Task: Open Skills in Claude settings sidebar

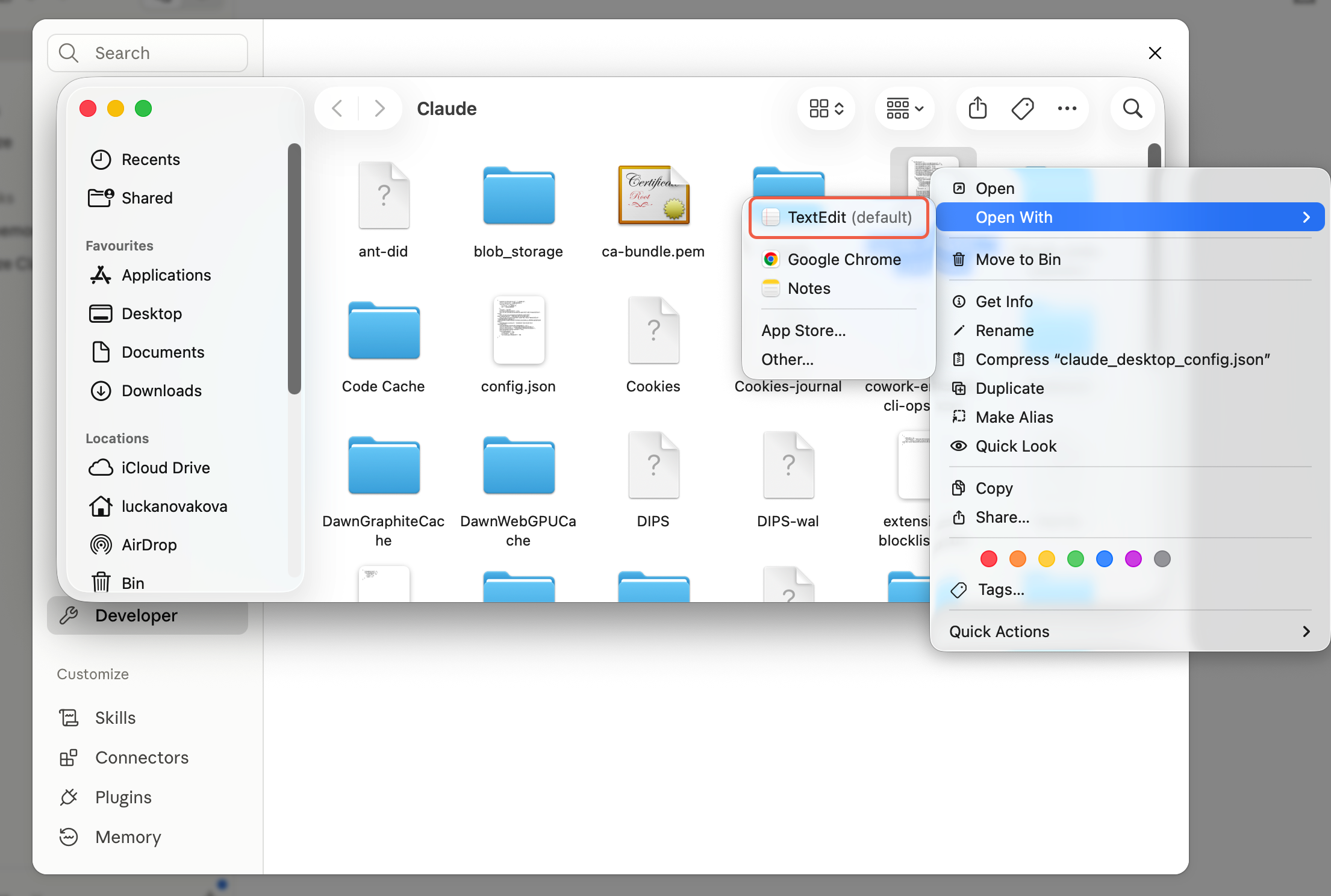Action: (148, 718)
